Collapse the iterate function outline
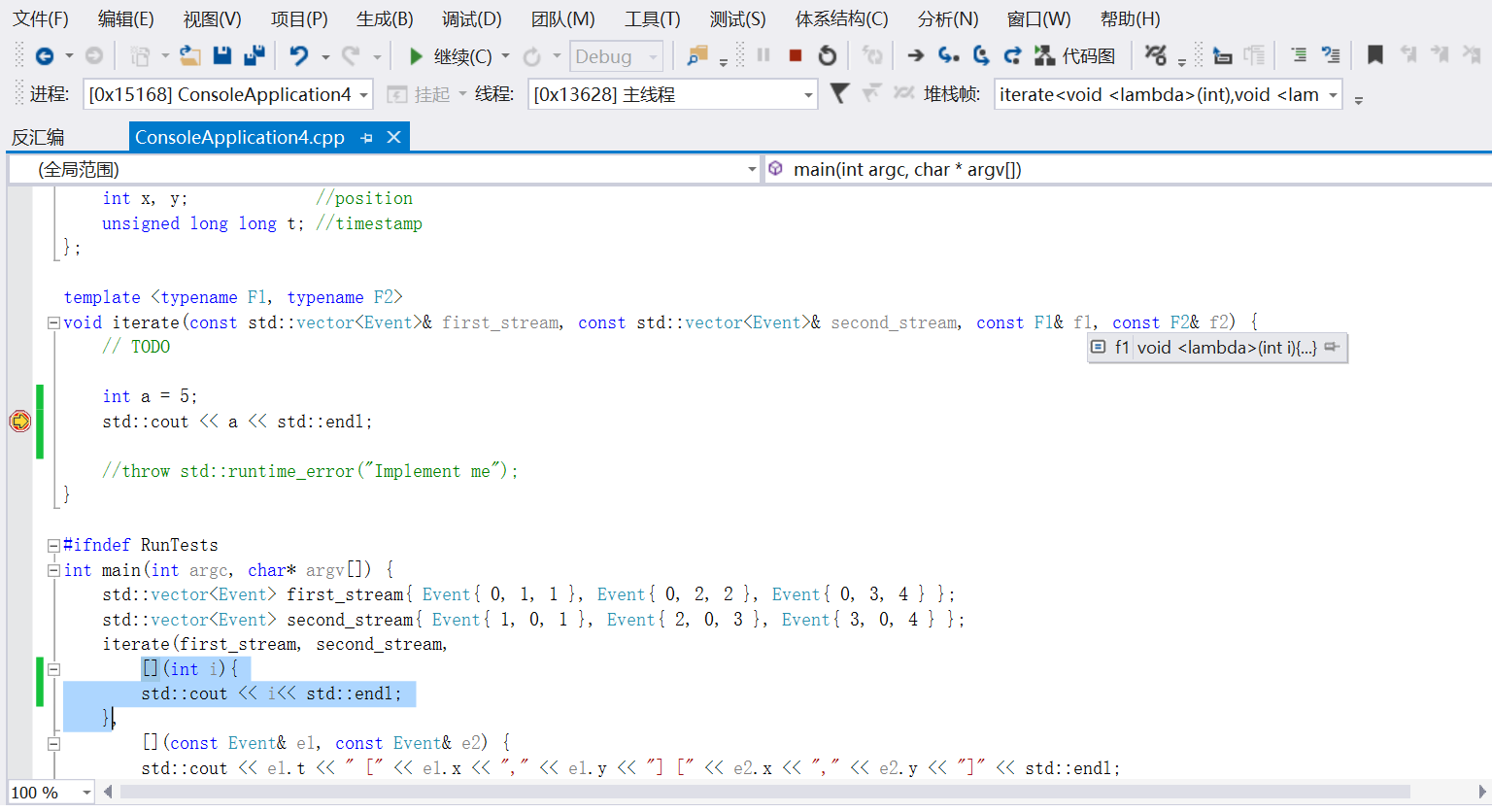The height and width of the screenshot is (812, 1492). click(x=54, y=323)
